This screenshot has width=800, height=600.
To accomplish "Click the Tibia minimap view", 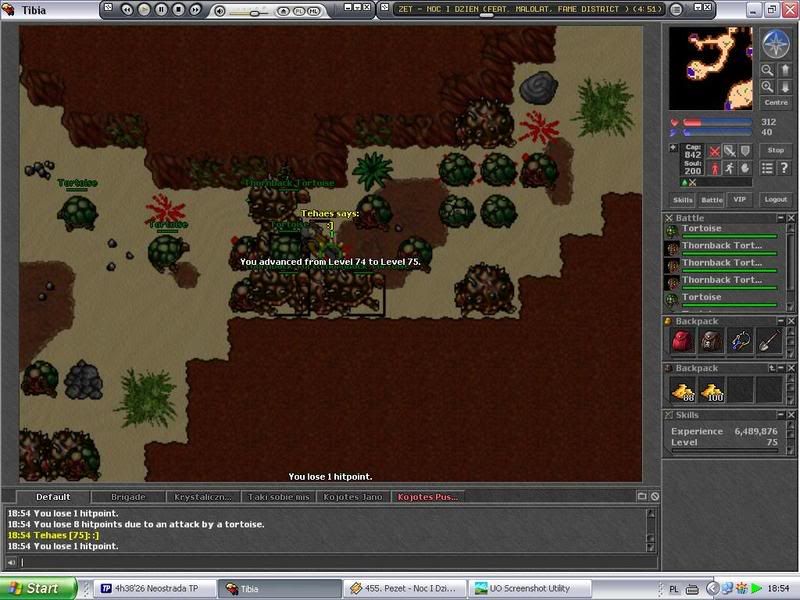I will 710,68.
